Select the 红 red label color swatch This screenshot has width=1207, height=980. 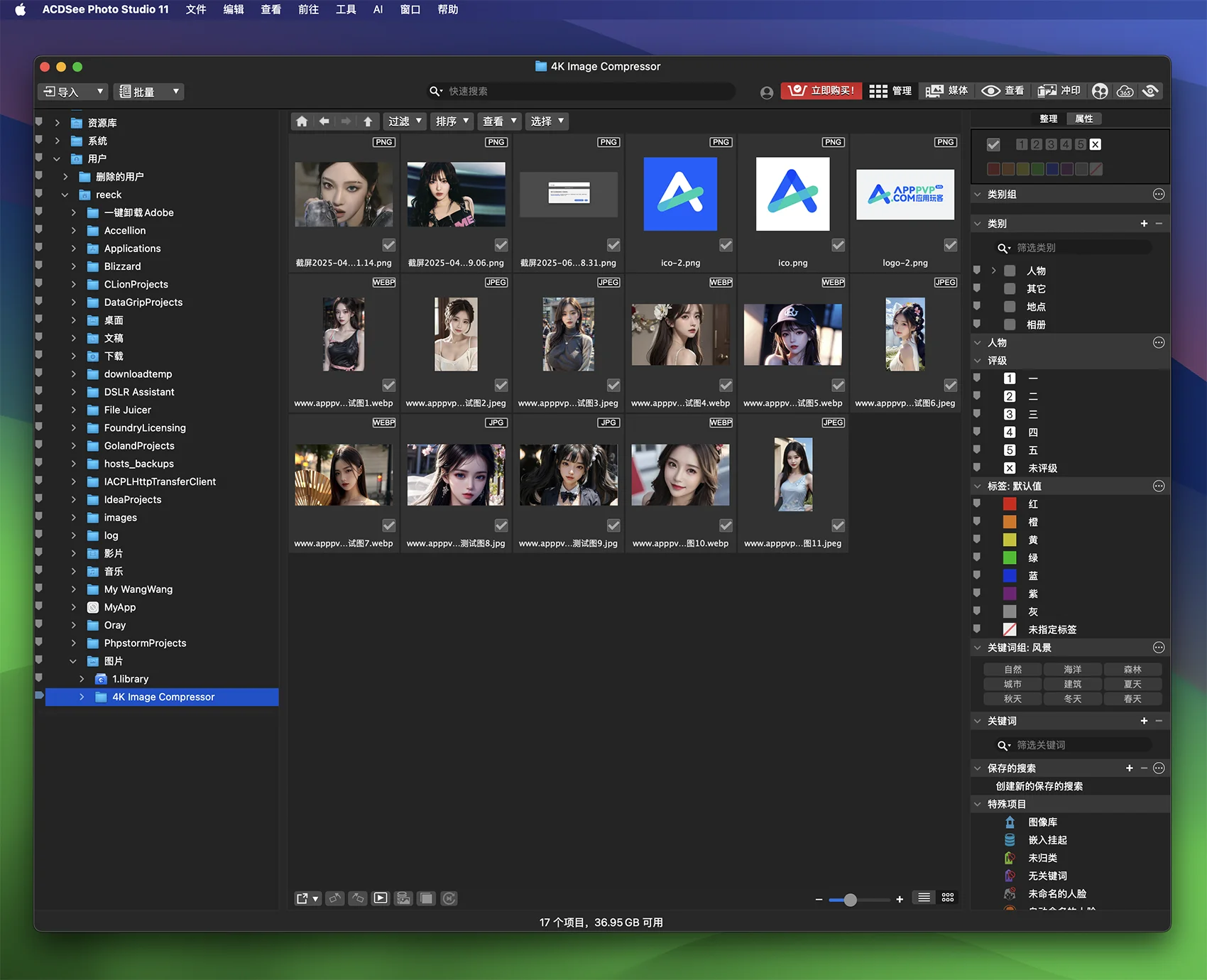(1010, 504)
